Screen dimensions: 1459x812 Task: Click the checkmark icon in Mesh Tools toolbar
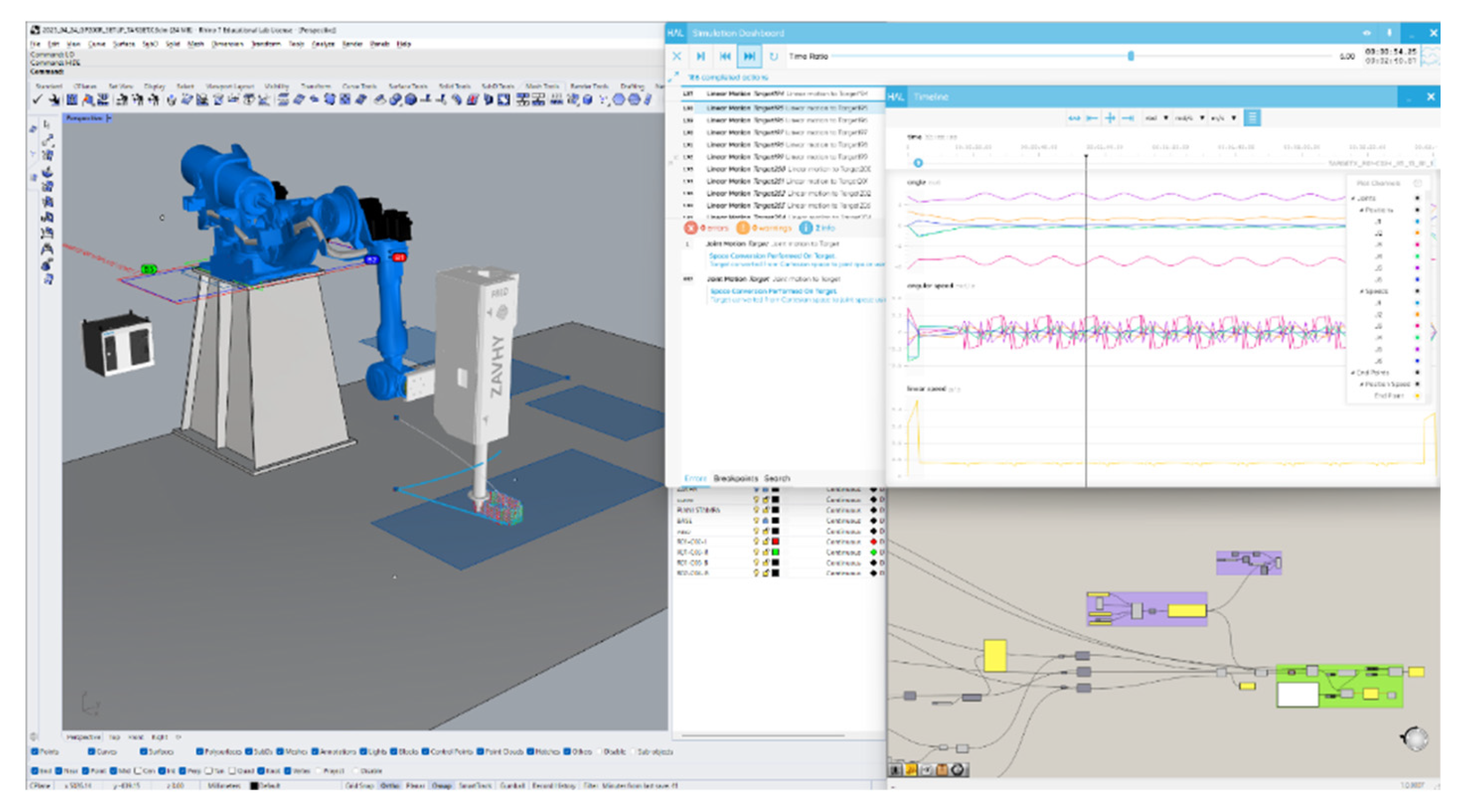[x=37, y=100]
